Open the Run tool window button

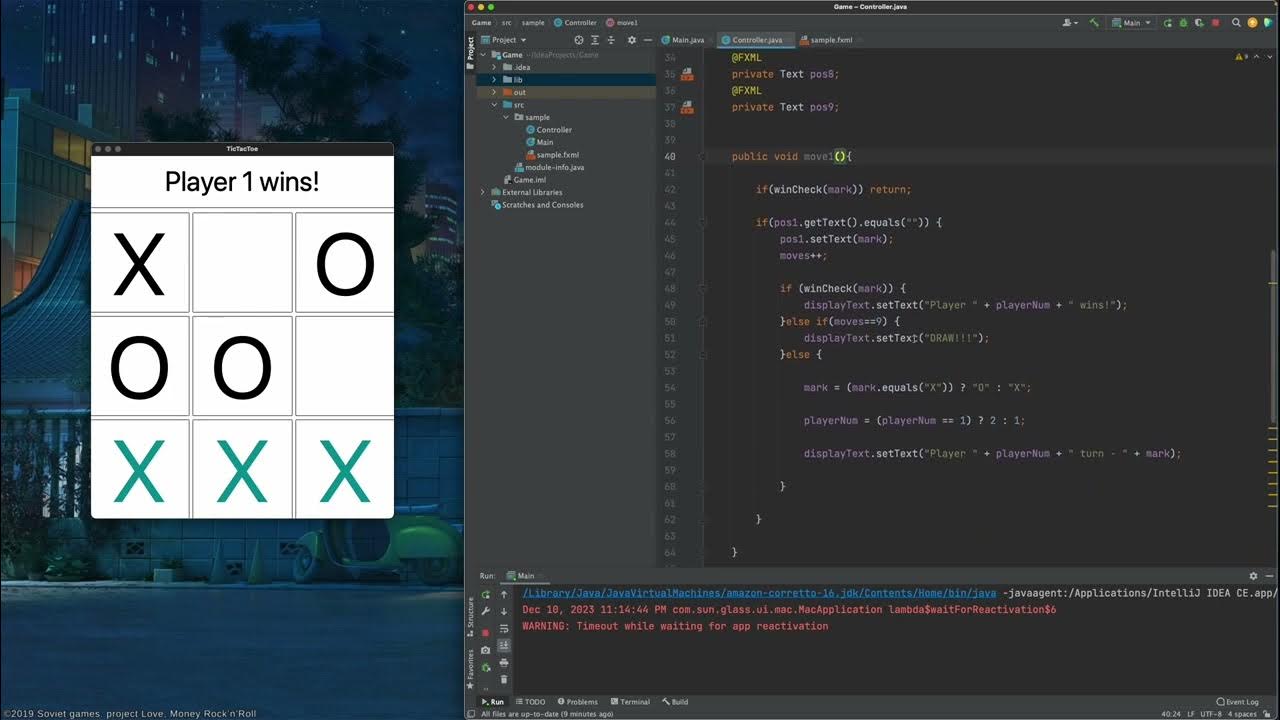493,702
